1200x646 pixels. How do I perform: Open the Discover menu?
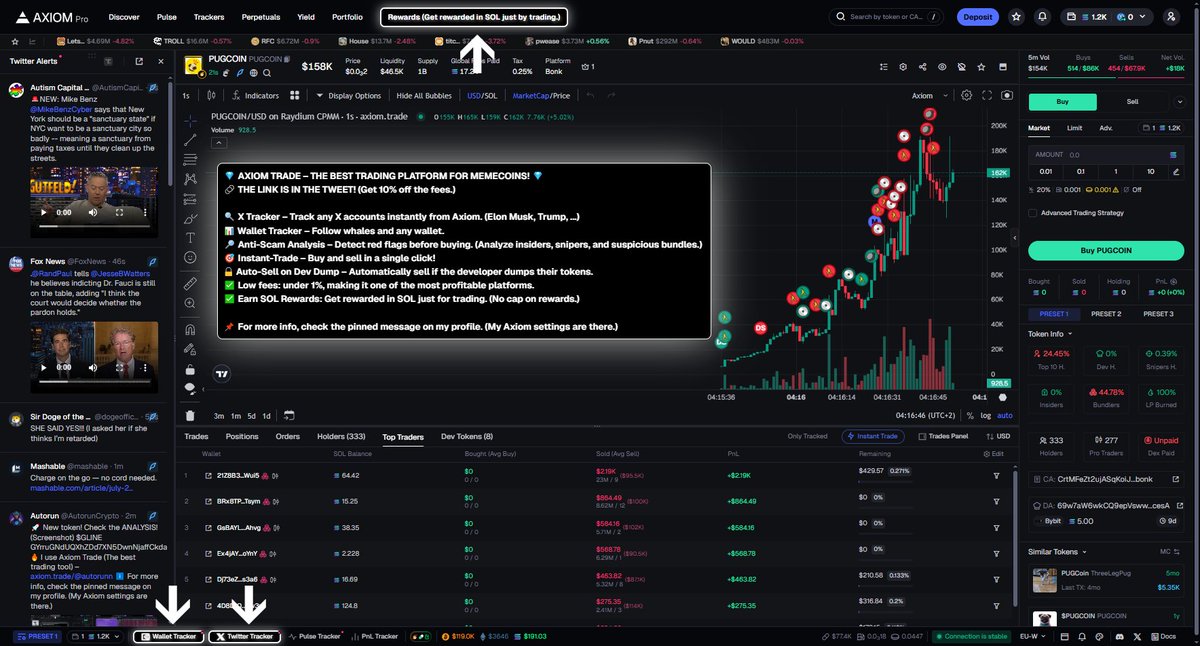tap(124, 17)
